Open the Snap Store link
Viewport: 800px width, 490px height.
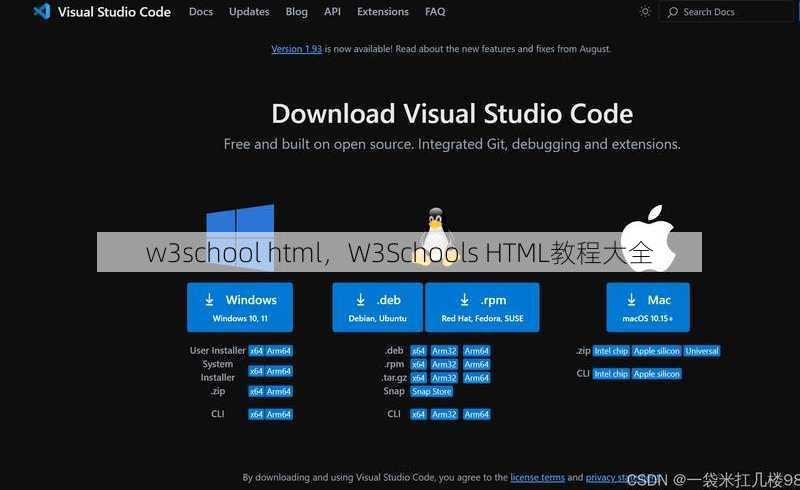[432, 391]
